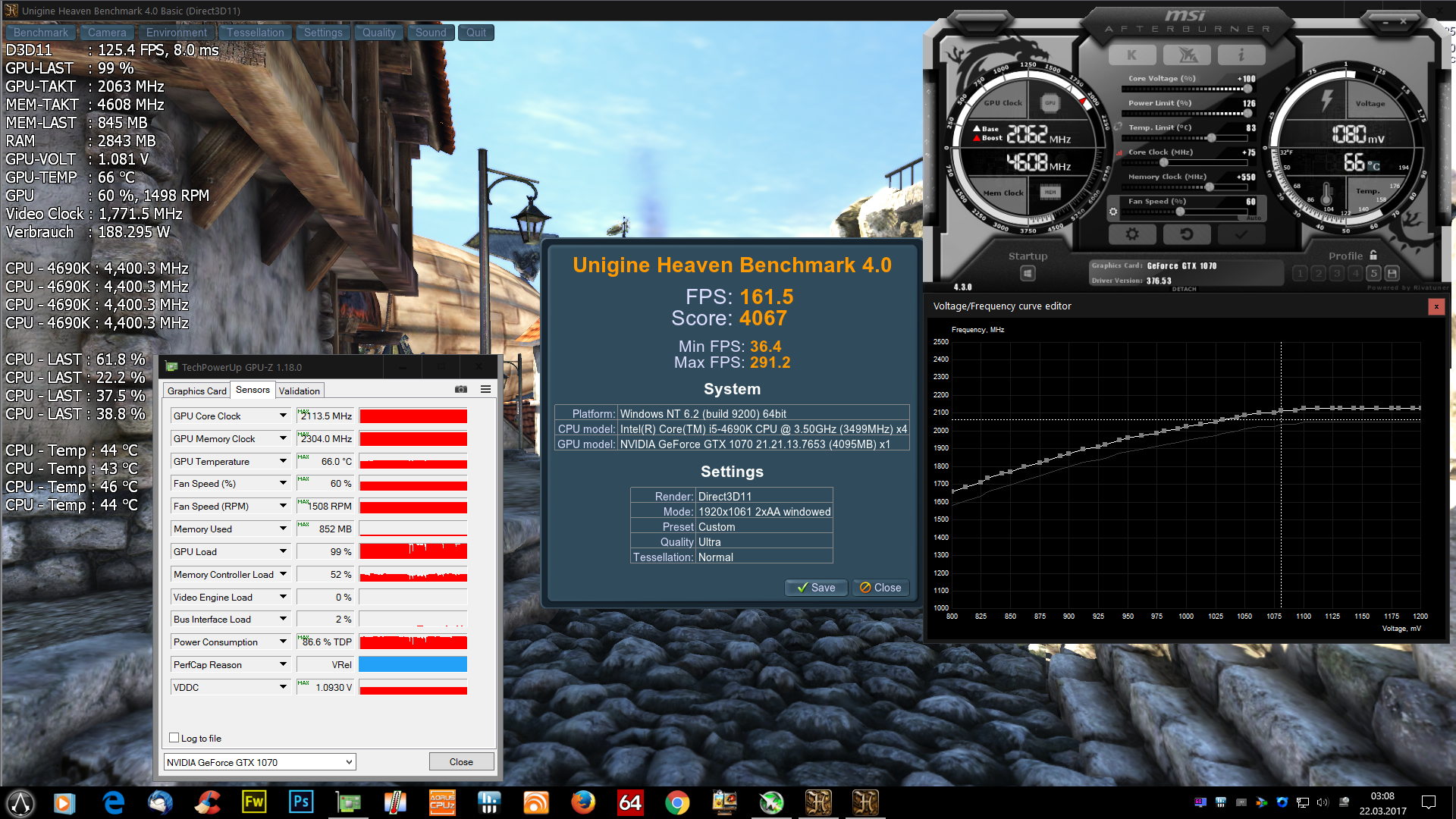Toggle the Startup Windows icon
The width and height of the screenshot is (1456, 819).
coord(1028,273)
